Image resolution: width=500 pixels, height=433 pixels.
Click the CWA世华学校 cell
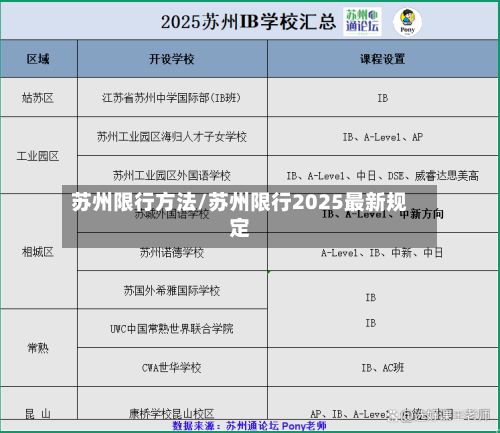[172, 367]
